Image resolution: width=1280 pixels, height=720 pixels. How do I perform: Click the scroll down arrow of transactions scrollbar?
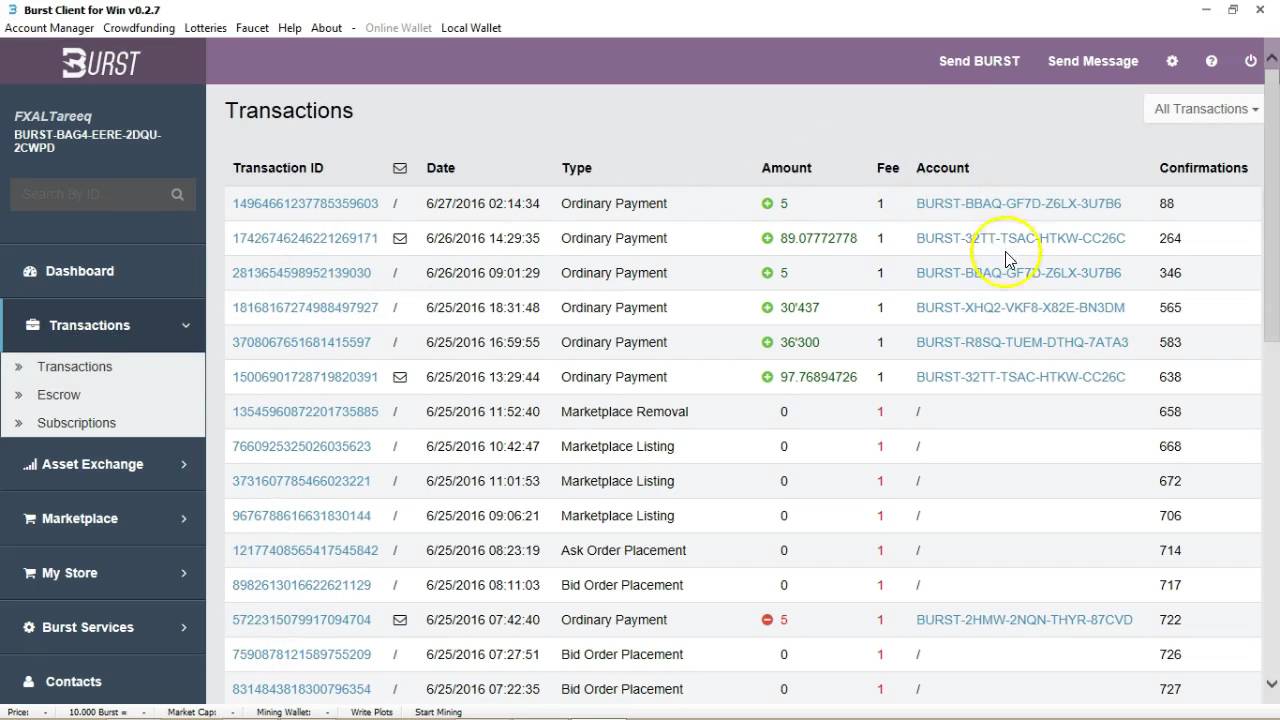point(1271,685)
